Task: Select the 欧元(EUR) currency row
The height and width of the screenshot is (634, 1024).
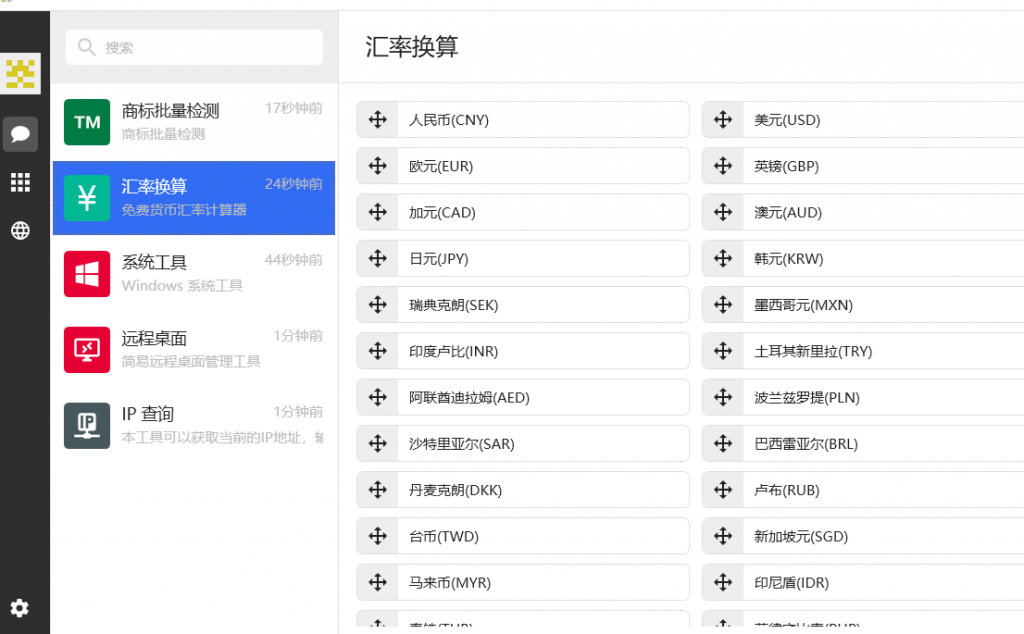Action: click(522, 165)
